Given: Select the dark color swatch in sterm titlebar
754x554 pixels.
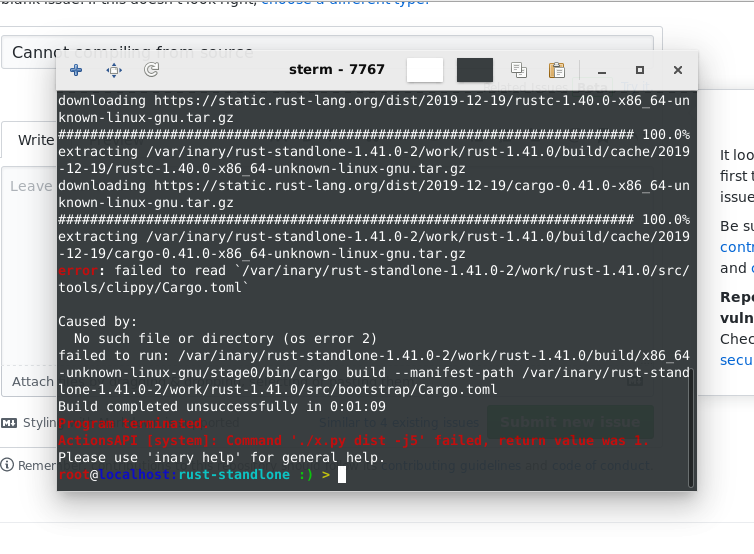Looking at the screenshot, I should pyautogui.click(x=475, y=70).
